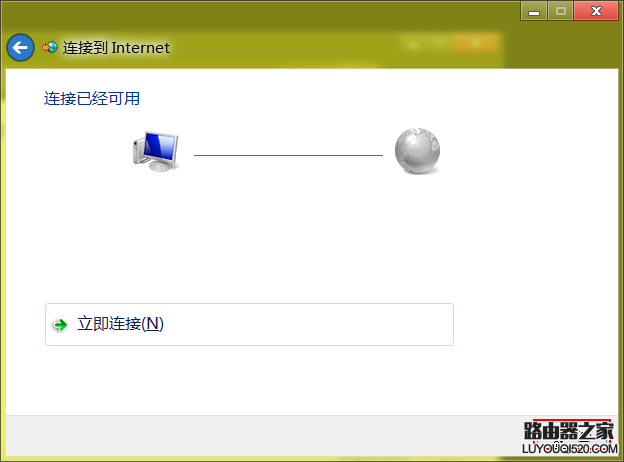Select the 立即连接(N) option
The height and width of the screenshot is (462, 624).
(250, 324)
